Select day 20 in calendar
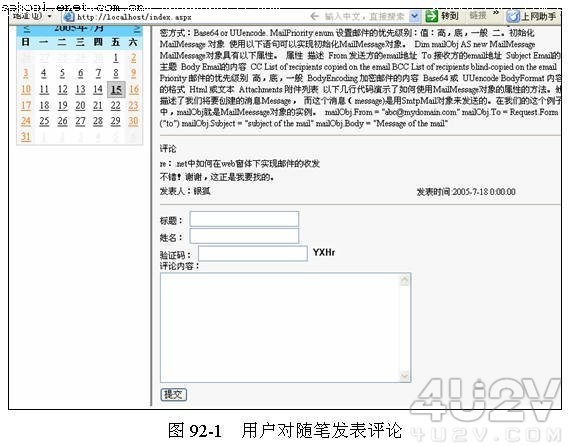The height and width of the screenshot is (446, 572). 80,106
